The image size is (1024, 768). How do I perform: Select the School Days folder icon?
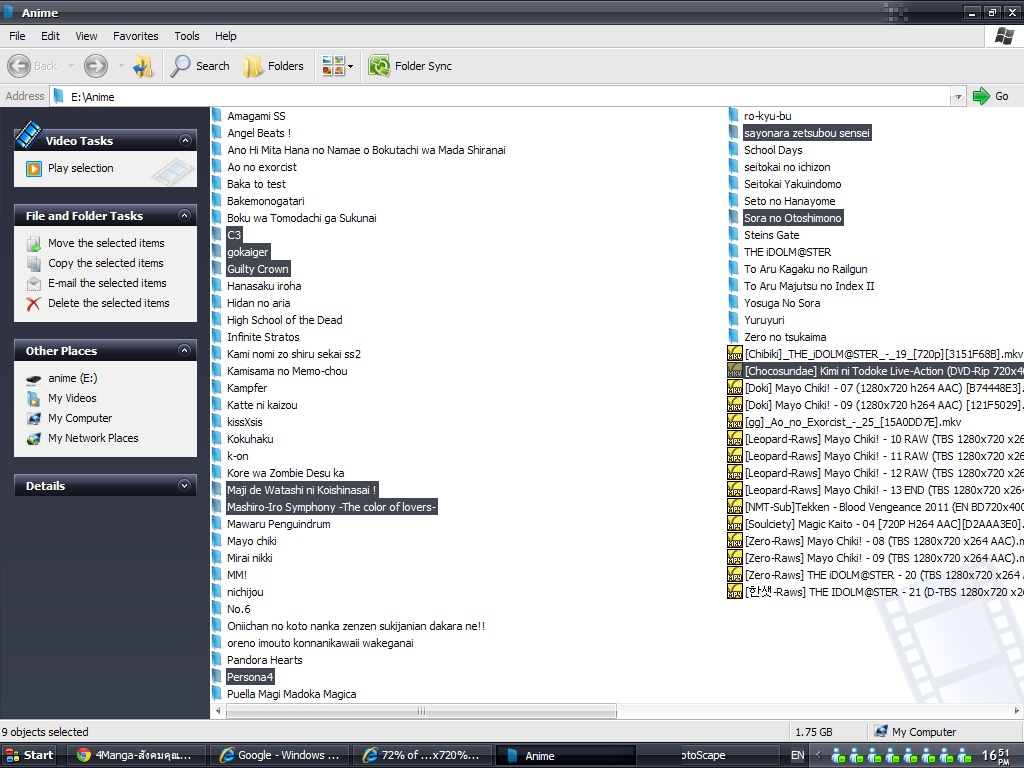(733, 150)
